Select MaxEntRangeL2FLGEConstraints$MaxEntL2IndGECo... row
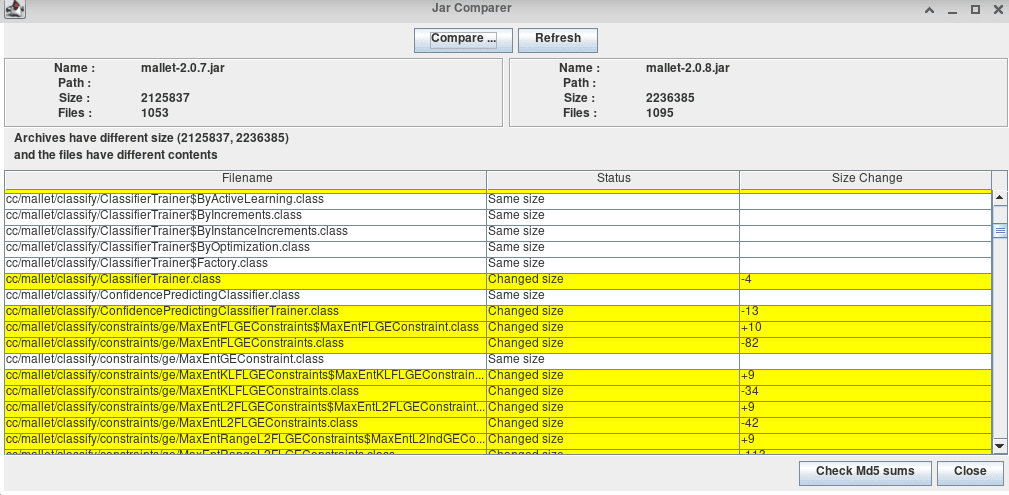The width and height of the screenshot is (1009, 495). pos(498,440)
